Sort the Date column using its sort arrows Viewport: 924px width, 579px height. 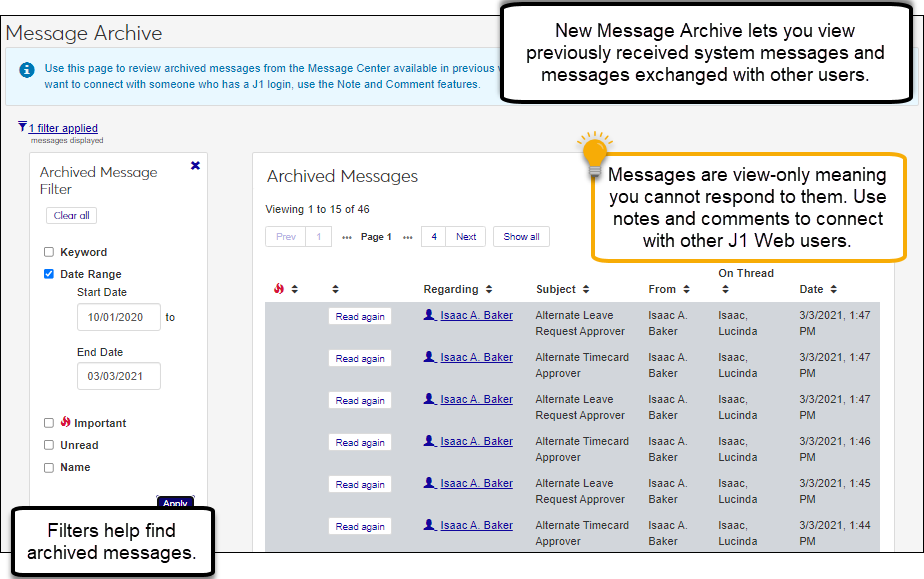coord(832,288)
